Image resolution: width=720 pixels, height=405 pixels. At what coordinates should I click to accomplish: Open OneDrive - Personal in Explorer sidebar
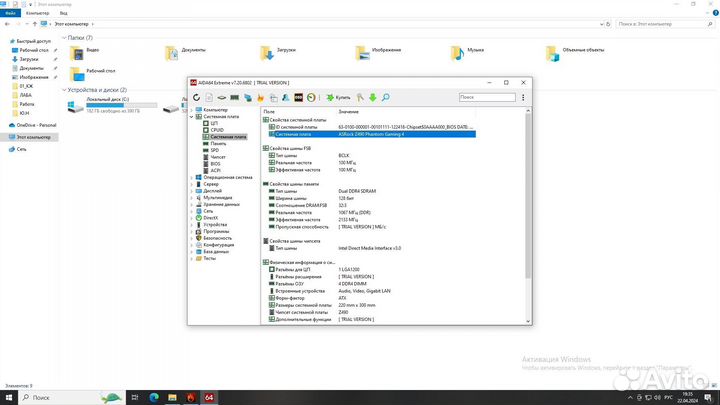pos(32,125)
